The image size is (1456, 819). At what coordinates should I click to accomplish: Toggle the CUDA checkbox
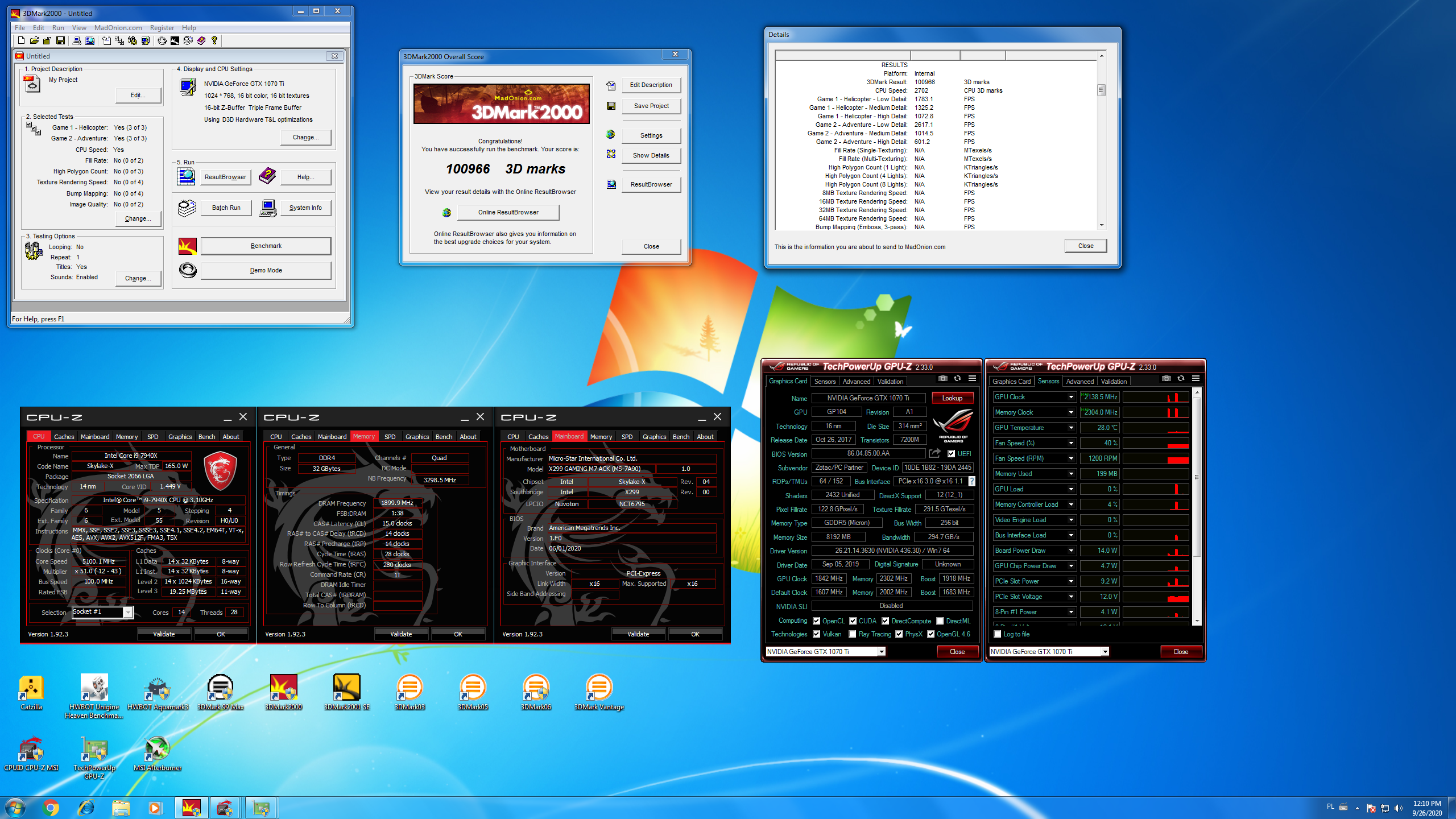(x=853, y=621)
